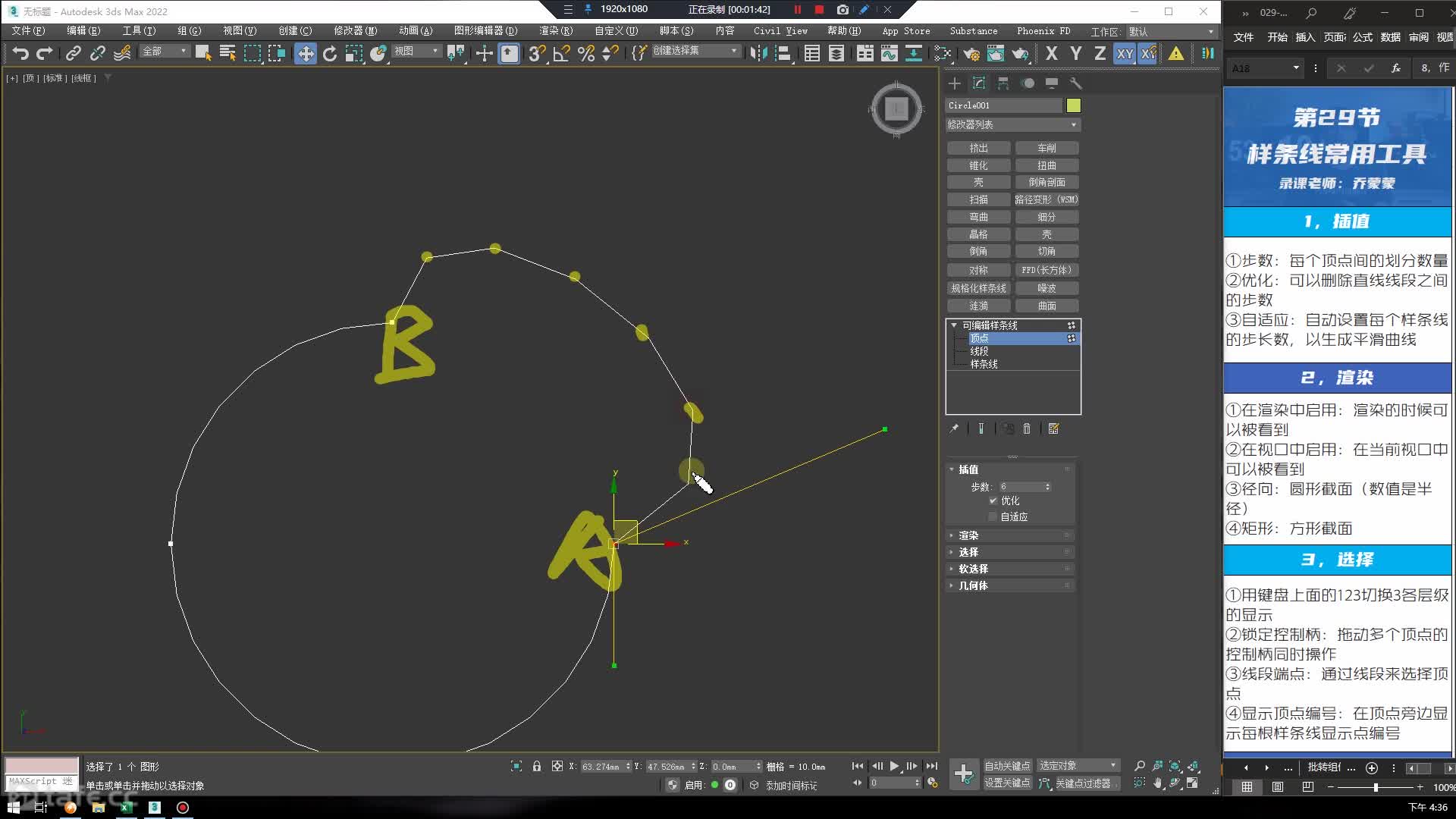Switch to the Utilities wrench tab

1075,83
